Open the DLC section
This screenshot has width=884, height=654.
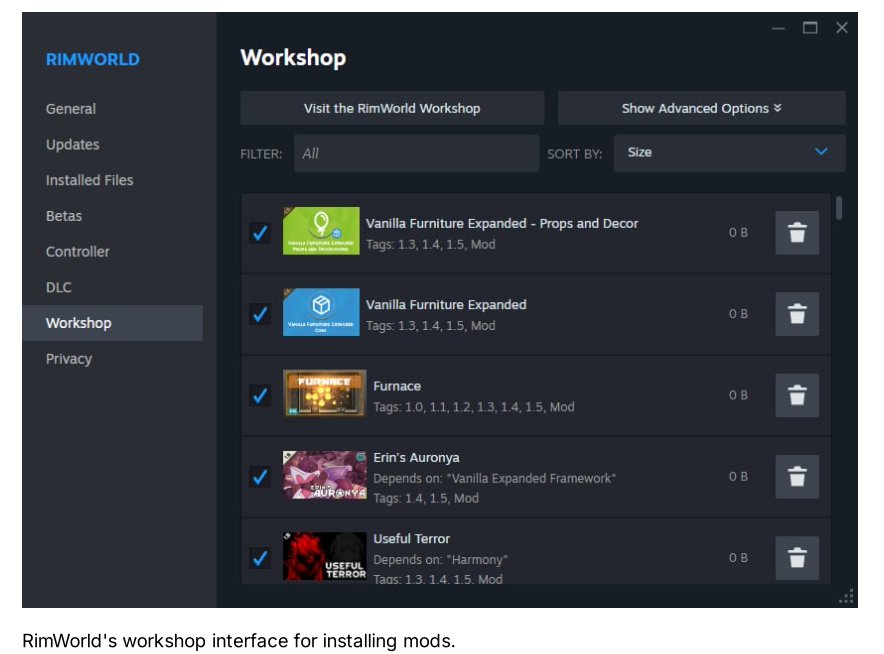point(59,287)
